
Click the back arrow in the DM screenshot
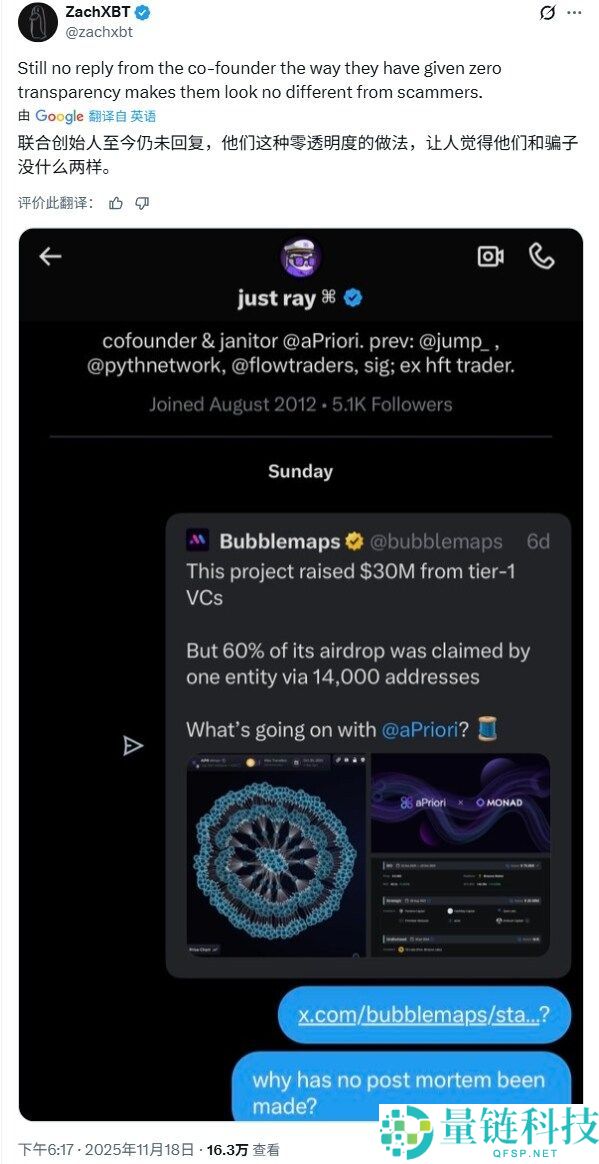tap(49, 256)
